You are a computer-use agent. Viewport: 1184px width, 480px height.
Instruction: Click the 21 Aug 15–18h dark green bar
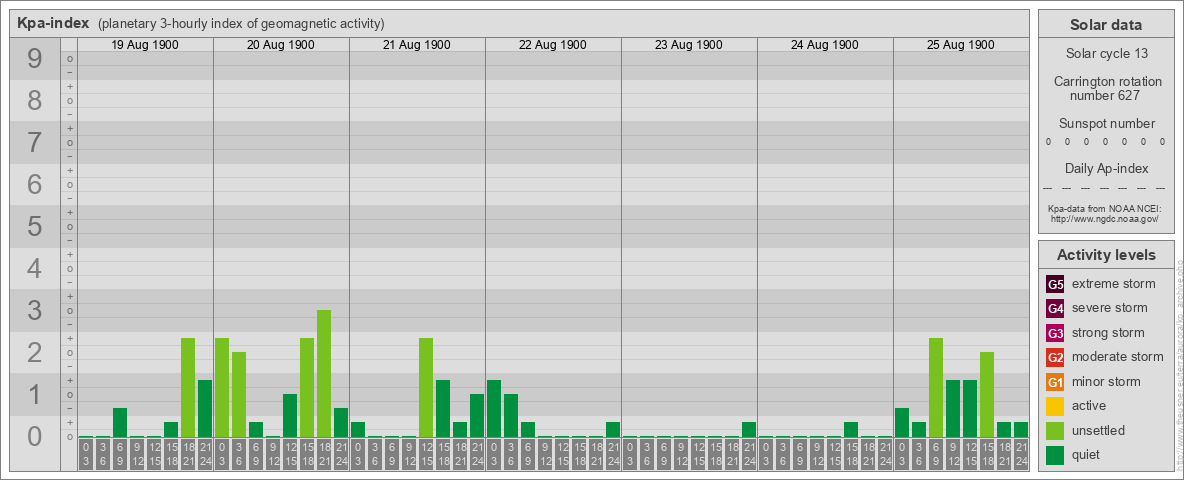coord(442,409)
